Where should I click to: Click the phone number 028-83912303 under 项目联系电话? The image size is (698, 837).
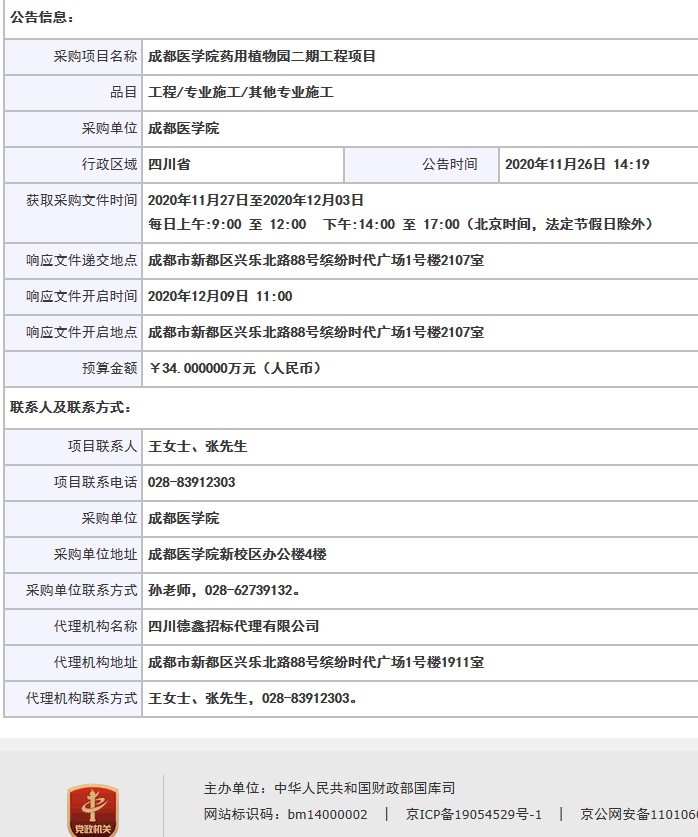click(x=192, y=483)
